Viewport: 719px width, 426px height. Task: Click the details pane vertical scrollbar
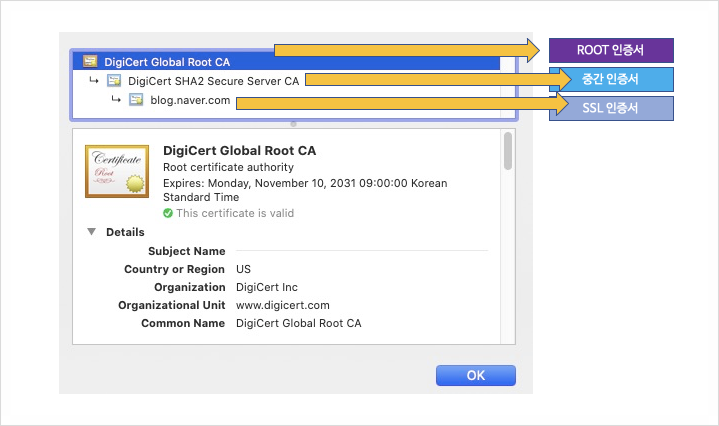pyautogui.click(x=508, y=151)
